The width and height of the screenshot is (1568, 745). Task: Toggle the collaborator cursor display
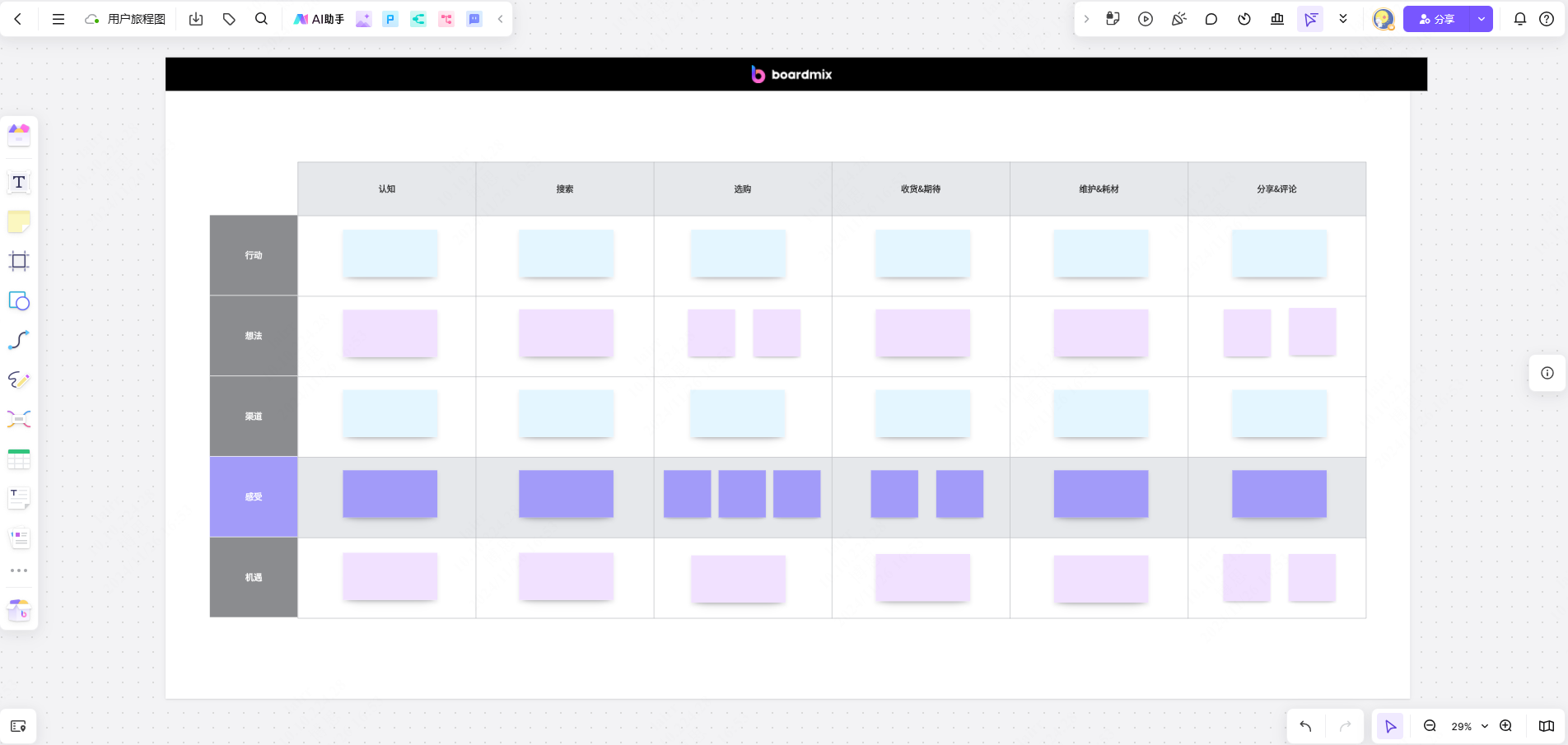click(x=1310, y=19)
